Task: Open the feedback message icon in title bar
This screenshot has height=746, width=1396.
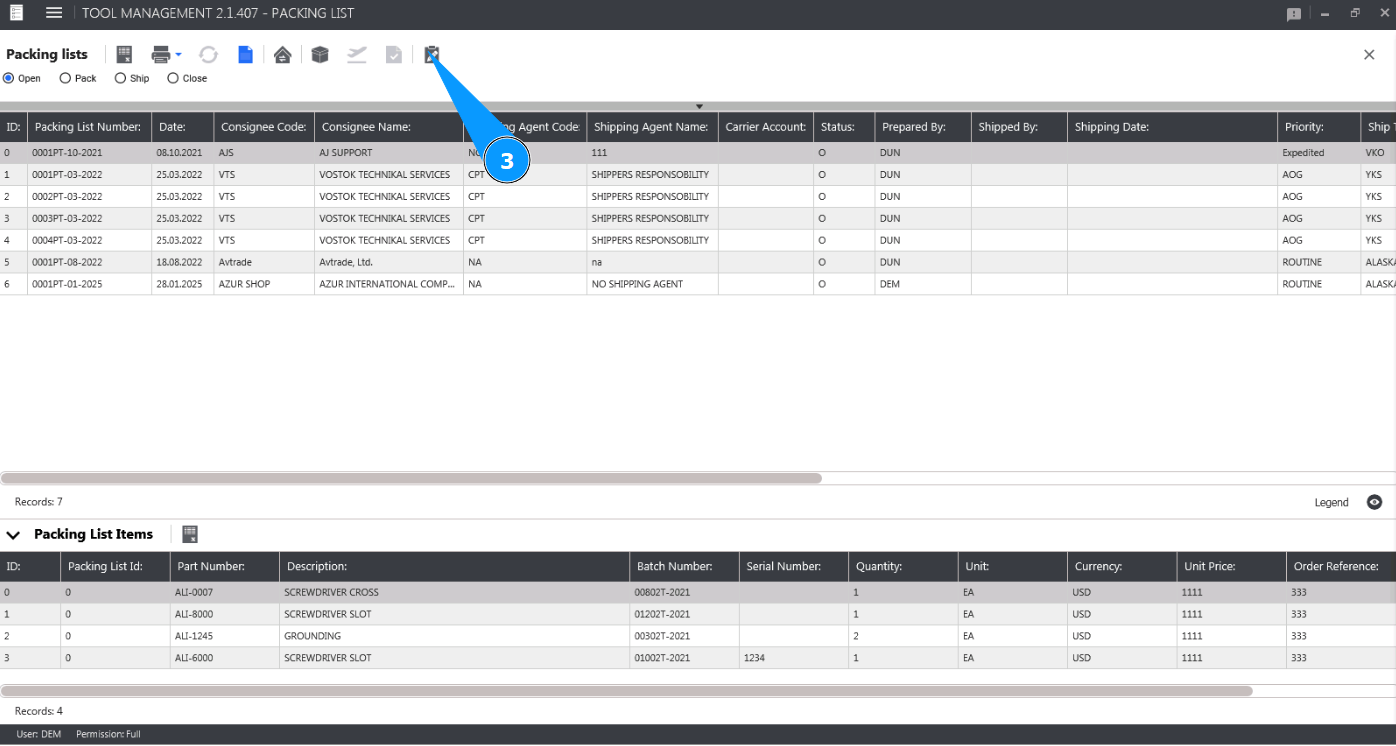Action: (1294, 14)
